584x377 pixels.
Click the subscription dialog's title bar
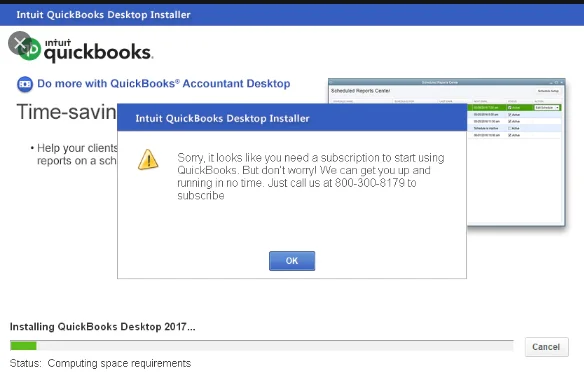pos(292,118)
